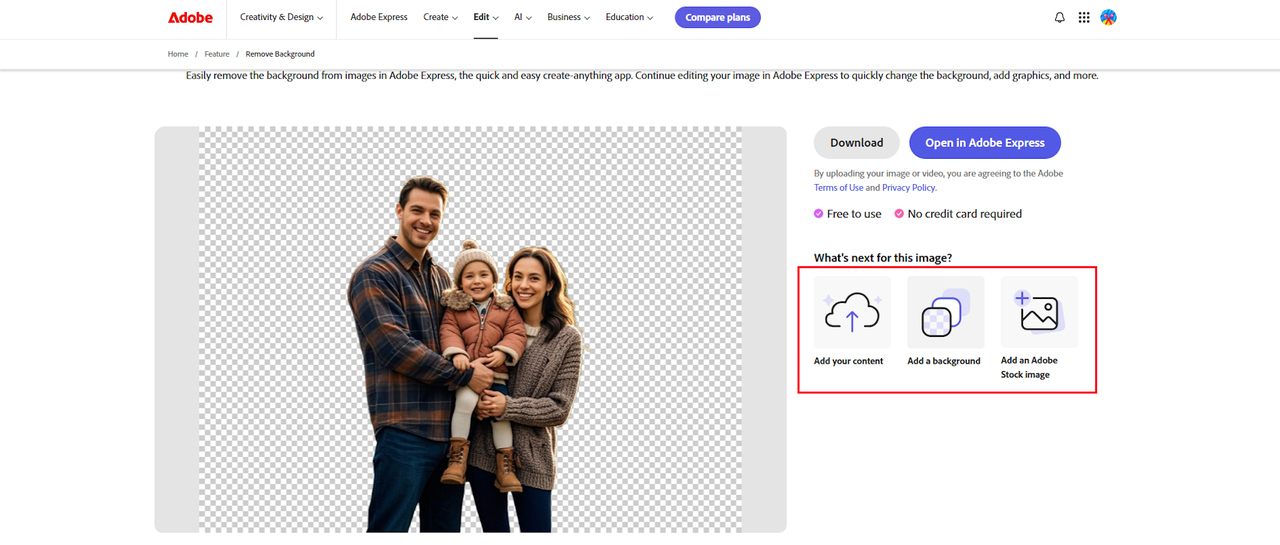Click the Free to use text
Screen dimensions: 1280x545
(x=854, y=214)
